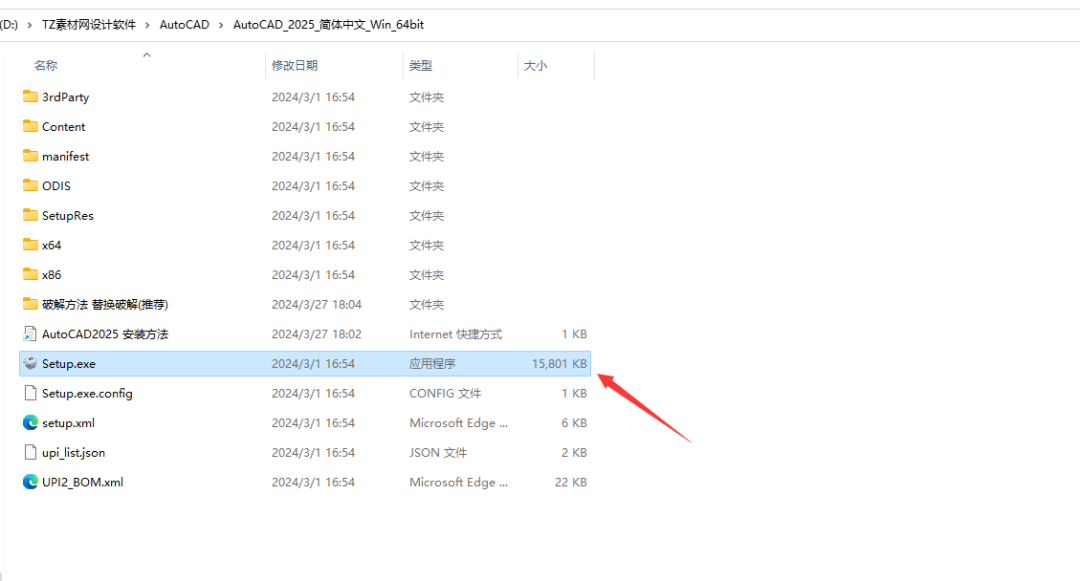Select the Setup.exe.config file name
This screenshot has width=1080, height=581.
87,393
